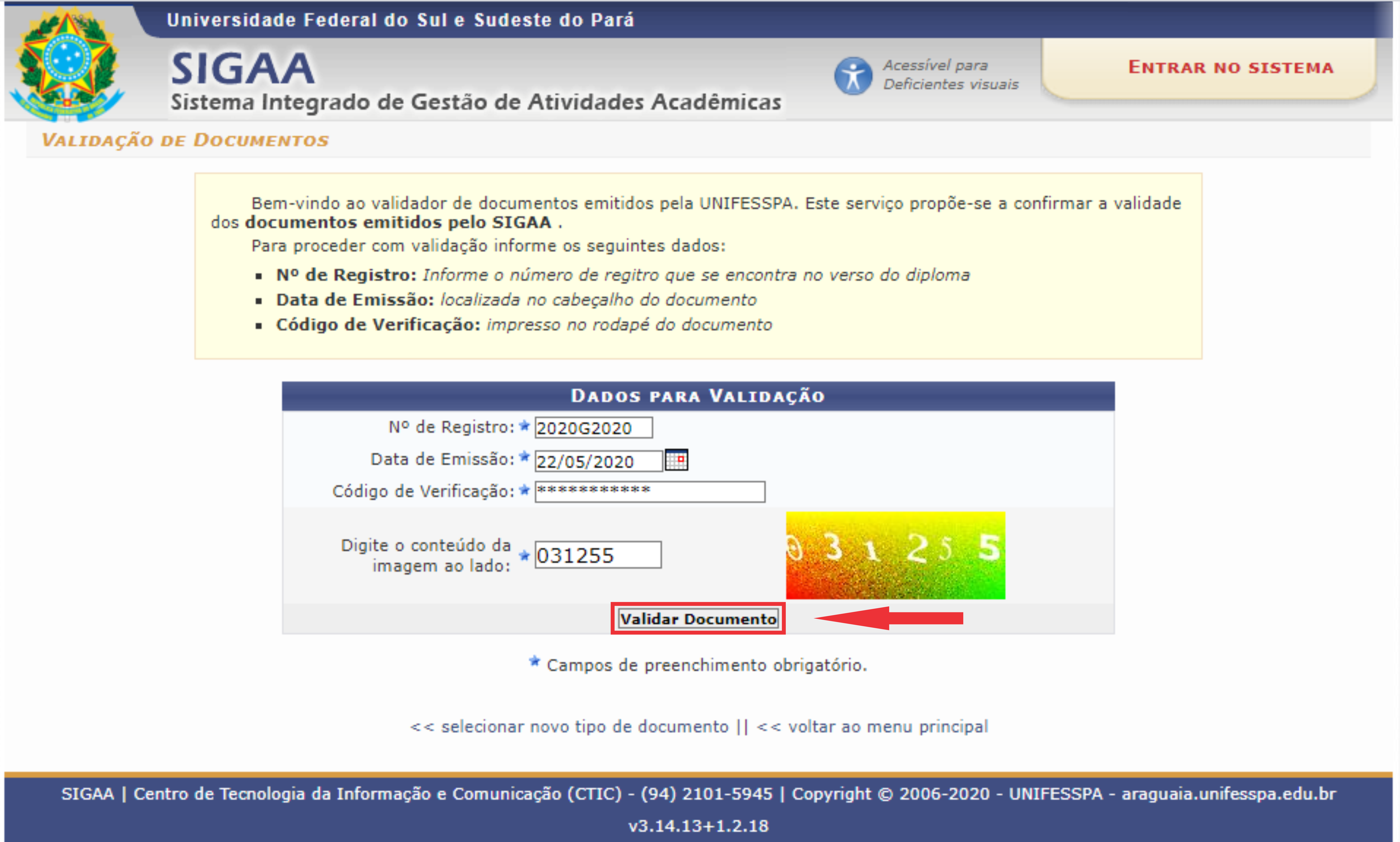The height and width of the screenshot is (842, 1400).
Task: Click the 'Código de Verificação:' bold instruction text
Action: pyautogui.click(x=378, y=325)
